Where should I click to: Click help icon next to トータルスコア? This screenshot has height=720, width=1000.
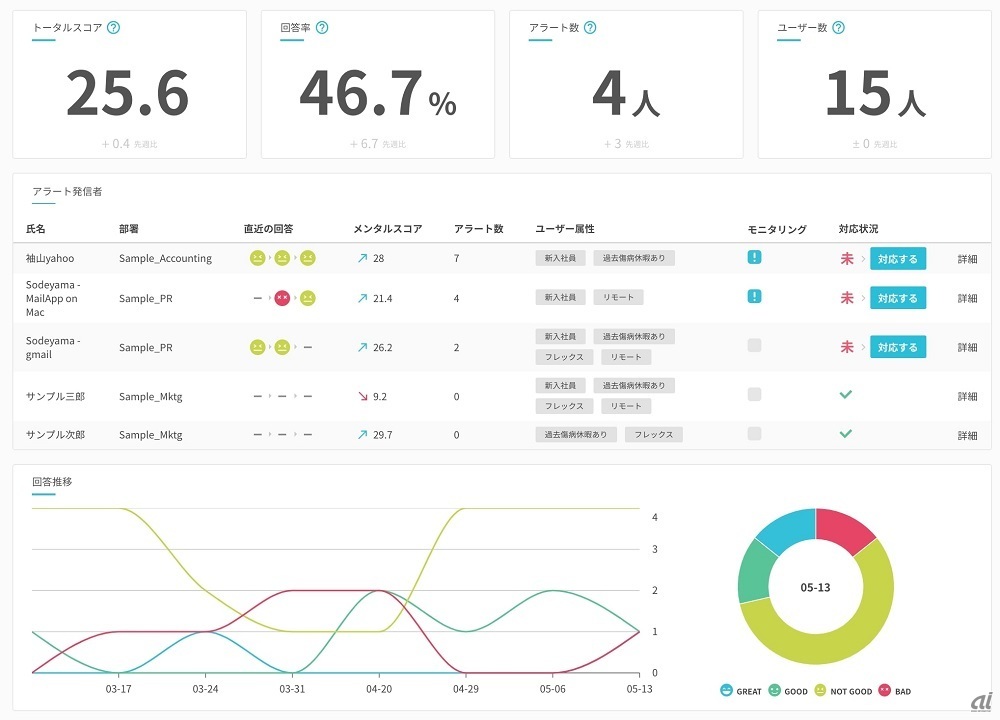pyautogui.click(x=113, y=28)
